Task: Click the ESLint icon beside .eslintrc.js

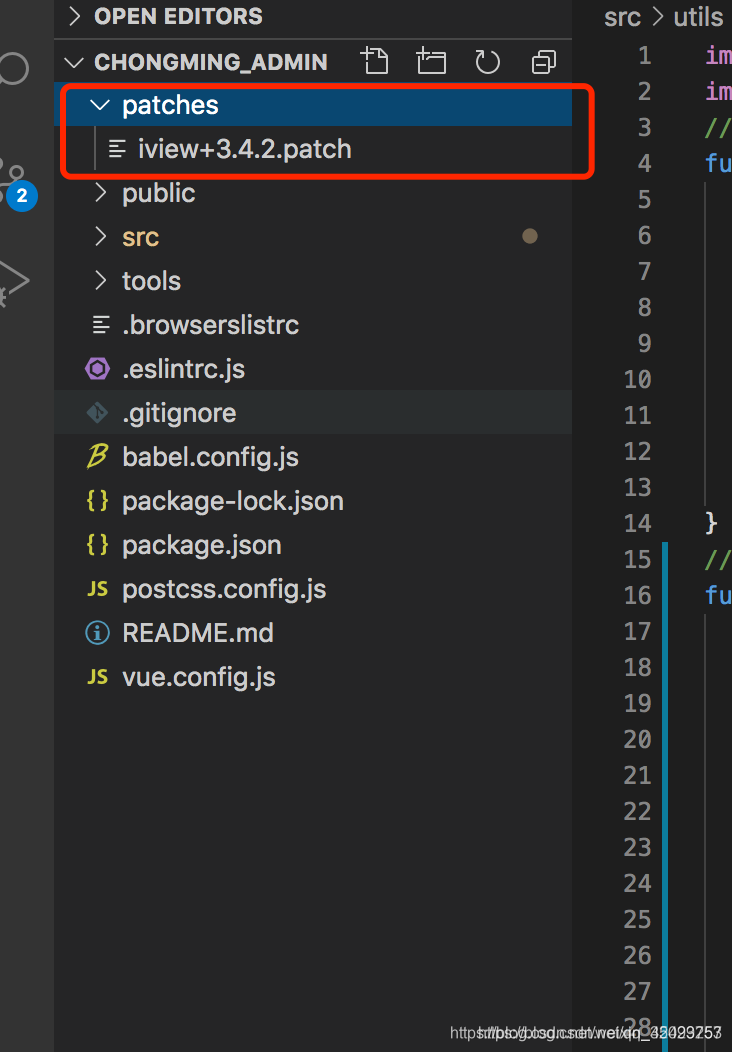Action: [97, 368]
